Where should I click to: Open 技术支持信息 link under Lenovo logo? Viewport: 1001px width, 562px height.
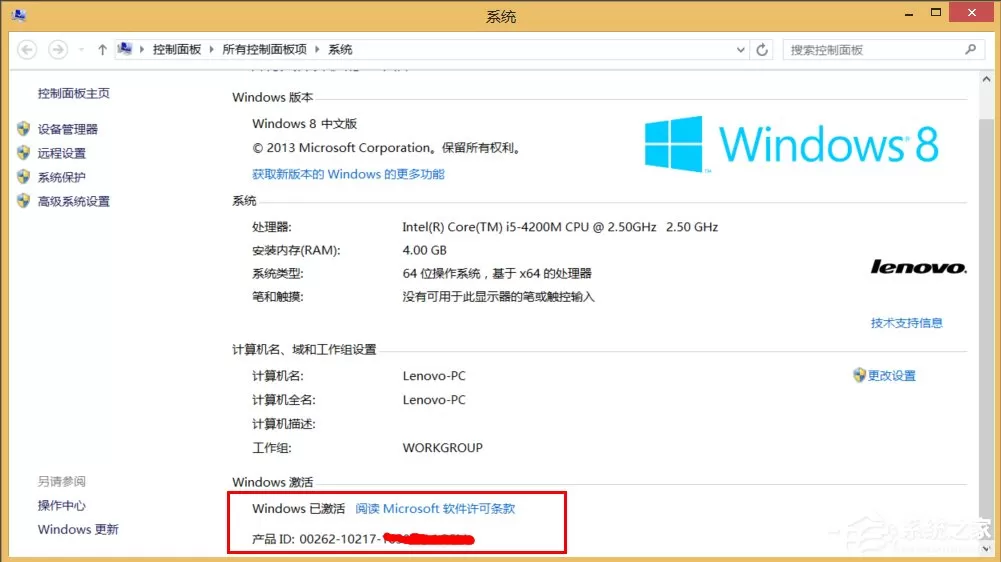[907, 323]
